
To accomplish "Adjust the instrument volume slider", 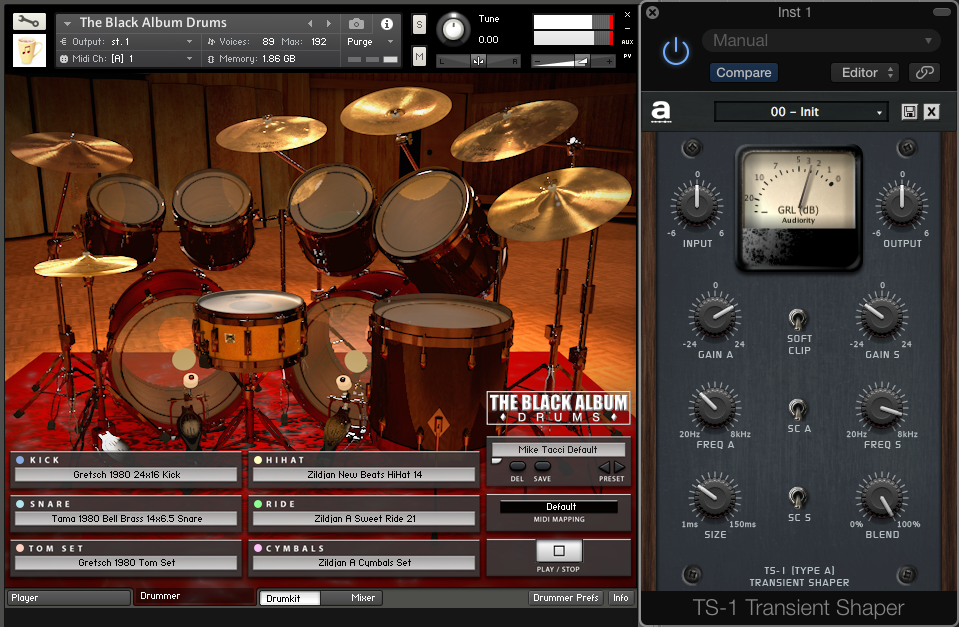I will [x=573, y=61].
